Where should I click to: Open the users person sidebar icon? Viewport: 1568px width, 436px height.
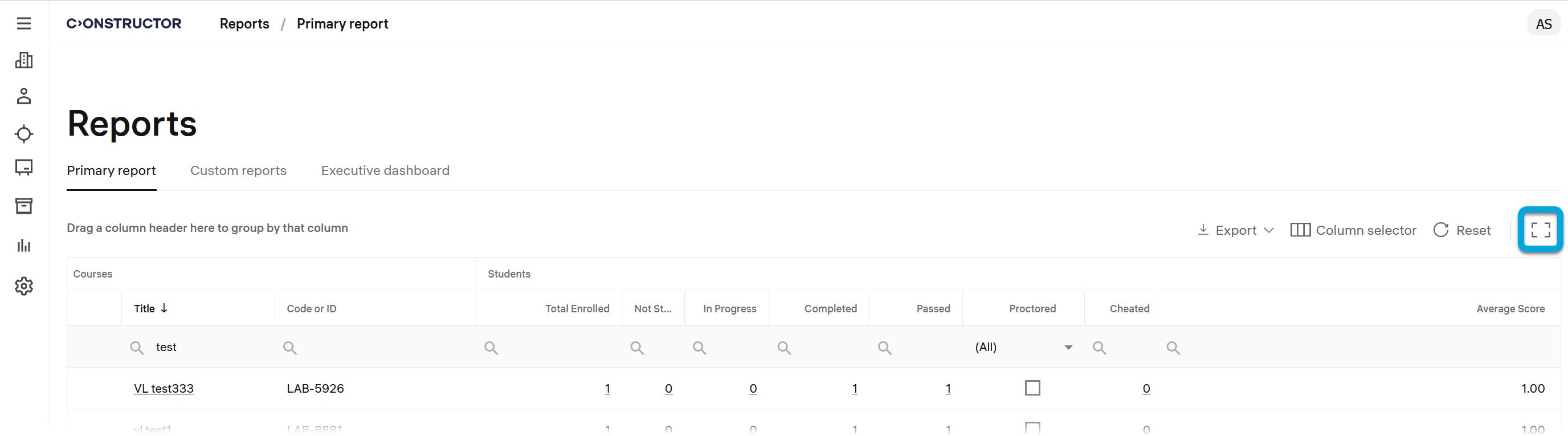24,96
